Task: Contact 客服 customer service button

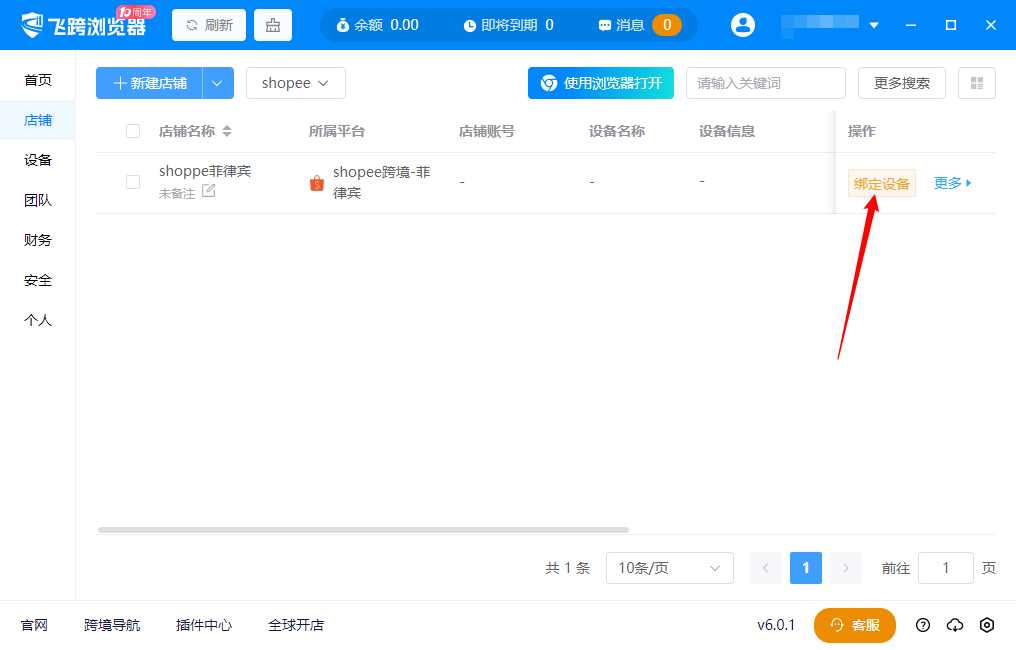Action: tap(855, 625)
